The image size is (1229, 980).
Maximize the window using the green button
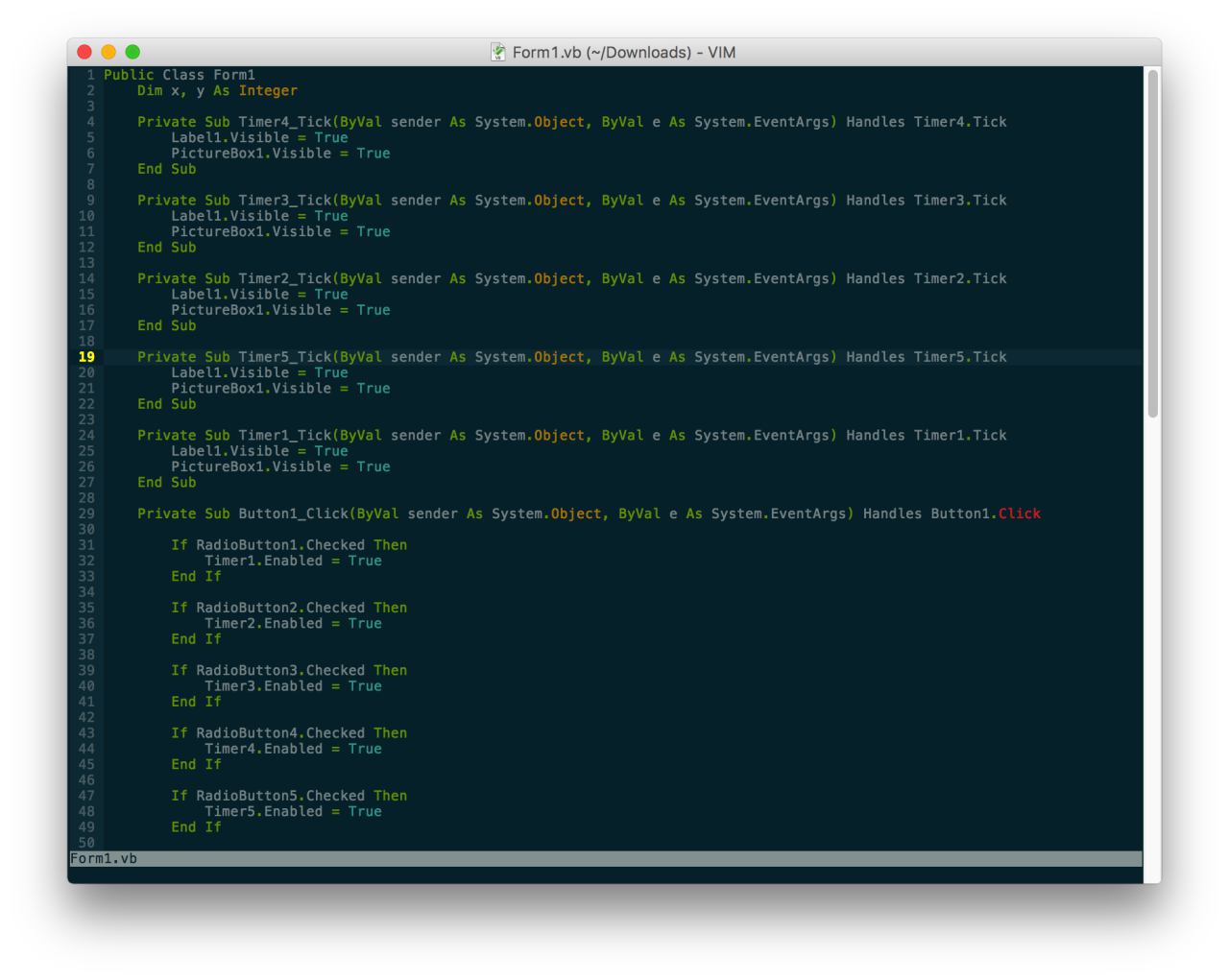133,52
